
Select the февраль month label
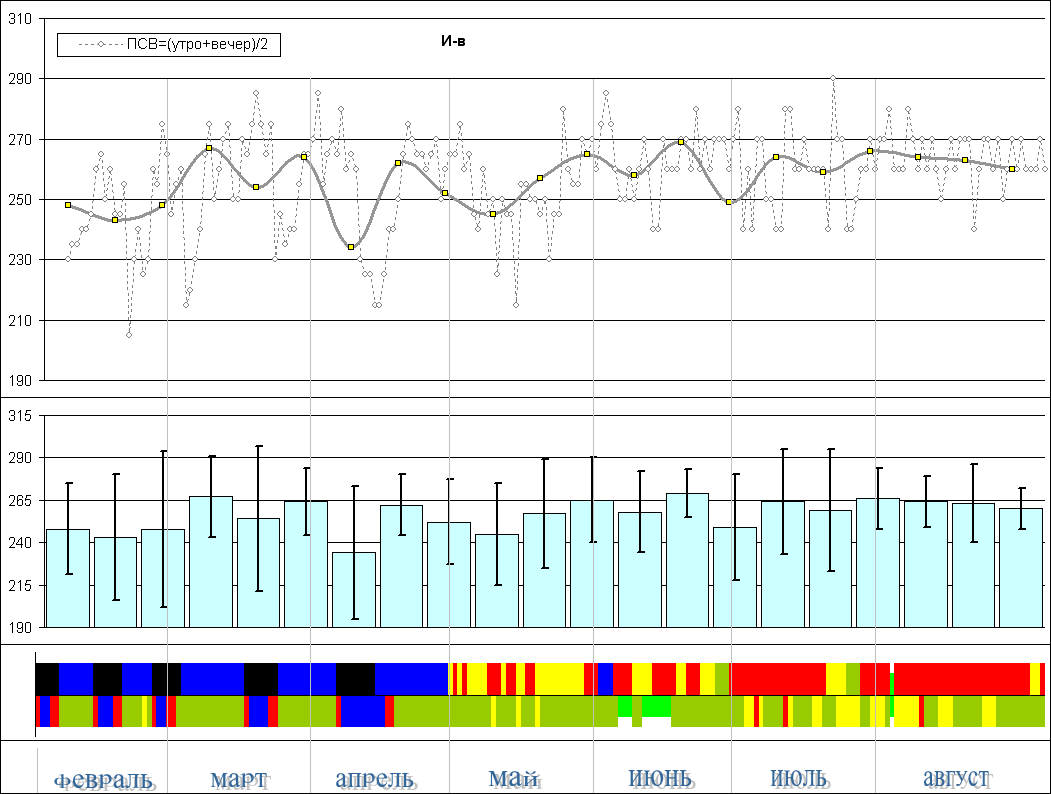click(103, 781)
